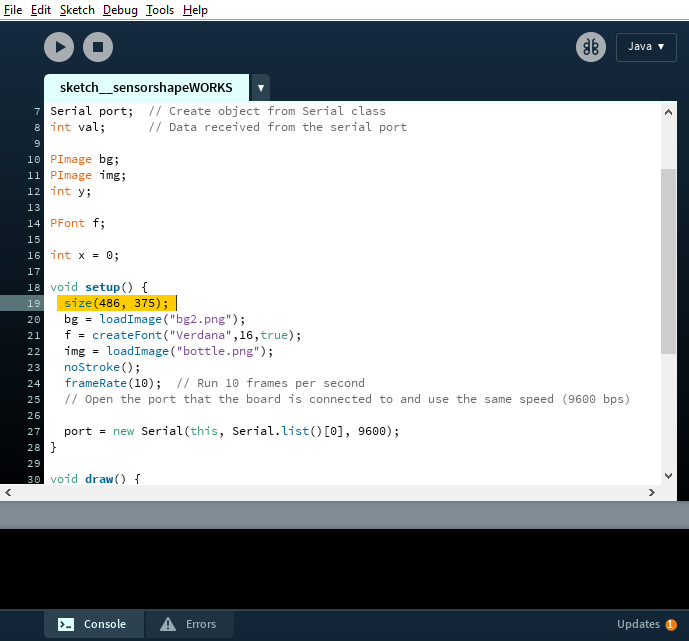The height and width of the screenshot is (641, 689).
Task: Open the Sketch menu
Action: pyautogui.click(x=77, y=10)
